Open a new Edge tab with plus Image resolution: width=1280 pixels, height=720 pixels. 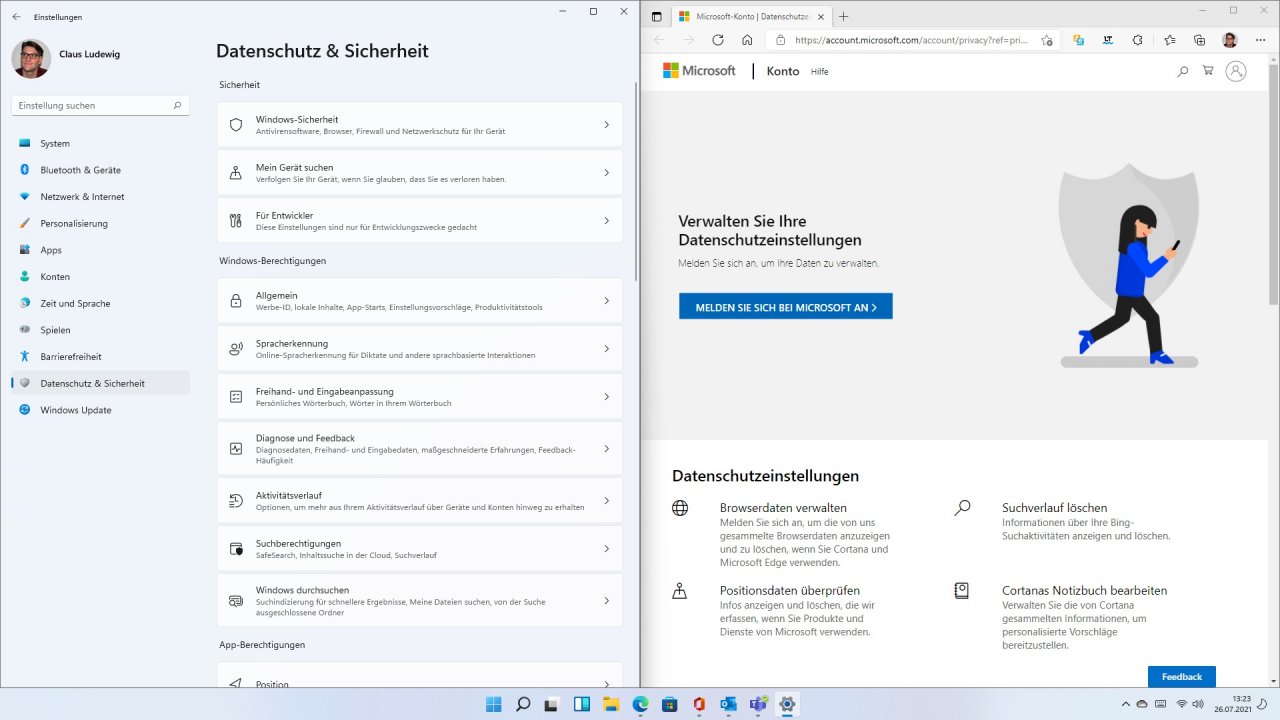pyautogui.click(x=843, y=16)
